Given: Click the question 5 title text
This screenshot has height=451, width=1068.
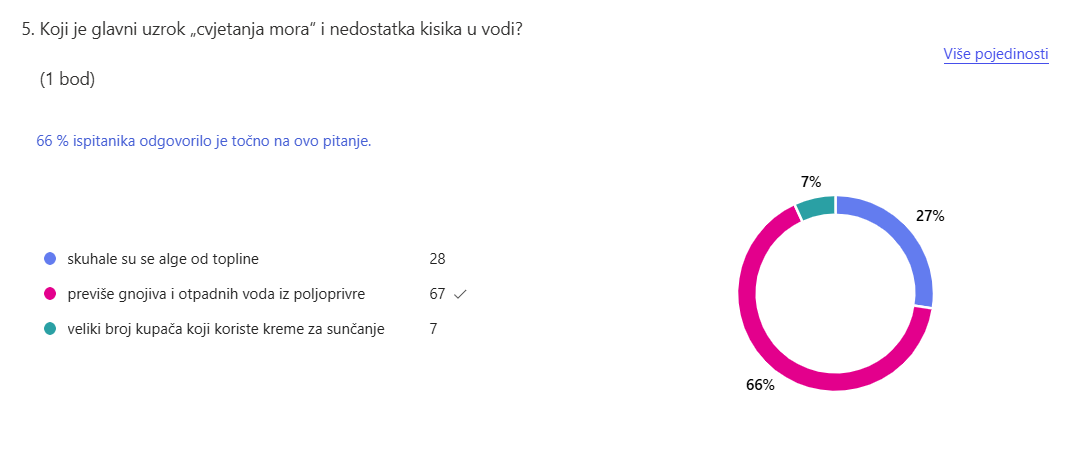Looking at the screenshot, I should click(x=273, y=30).
